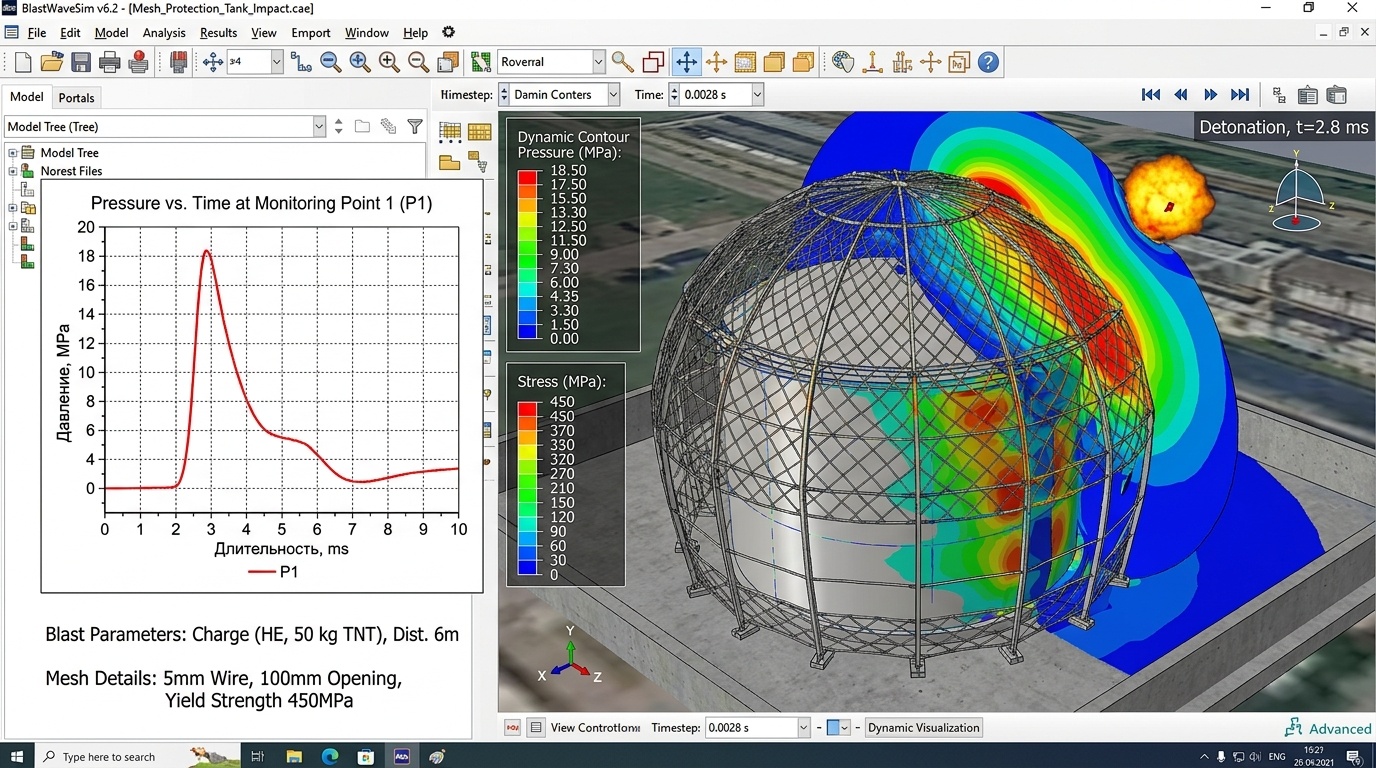Click the View Controttonne button

tap(594, 728)
